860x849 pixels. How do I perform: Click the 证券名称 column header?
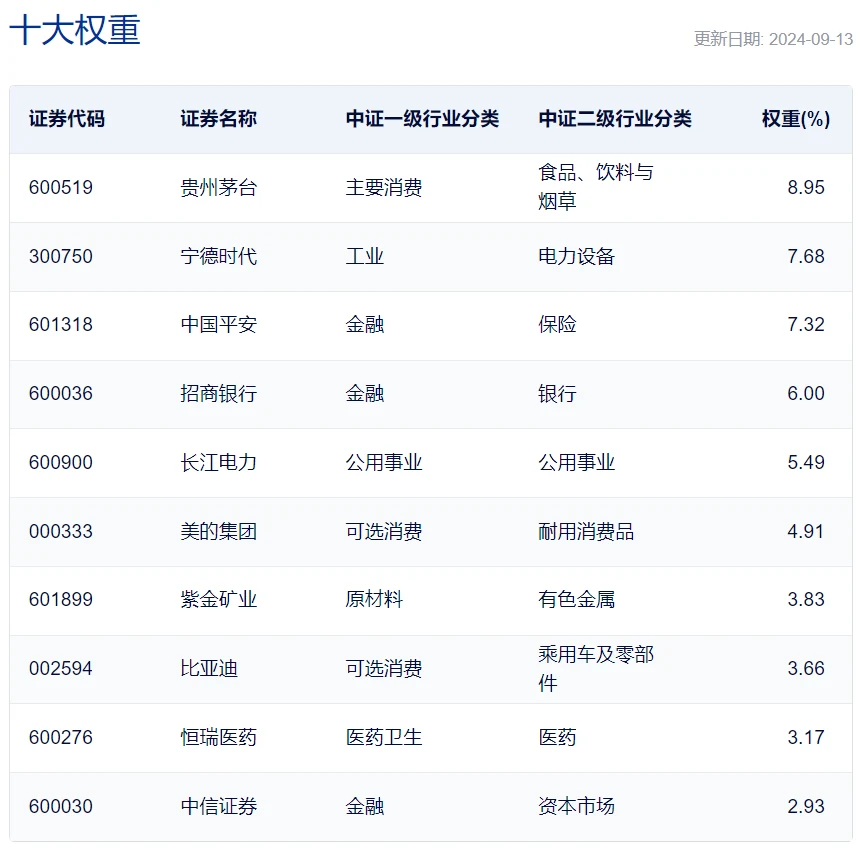coord(219,119)
